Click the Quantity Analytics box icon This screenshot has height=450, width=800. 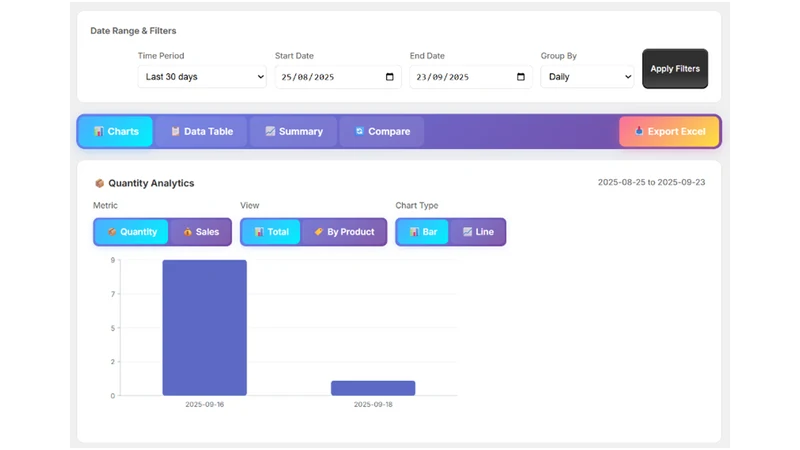pyautogui.click(x=99, y=183)
